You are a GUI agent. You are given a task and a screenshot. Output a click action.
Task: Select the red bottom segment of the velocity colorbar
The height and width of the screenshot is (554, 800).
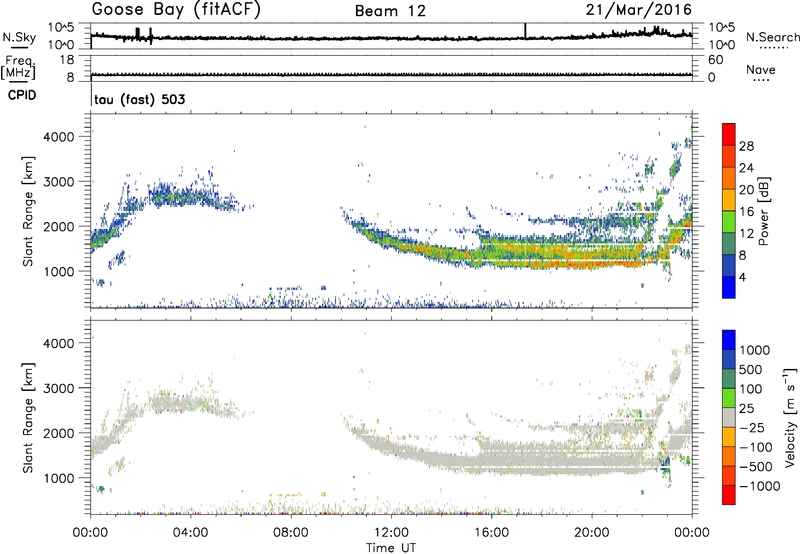click(x=729, y=495)
